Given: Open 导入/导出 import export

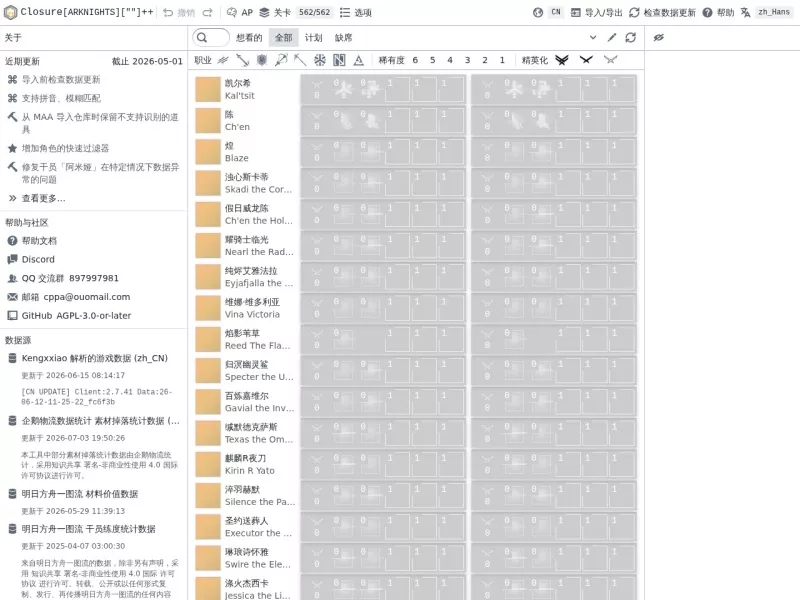Looking at the screenshot, I should (596, 13).
